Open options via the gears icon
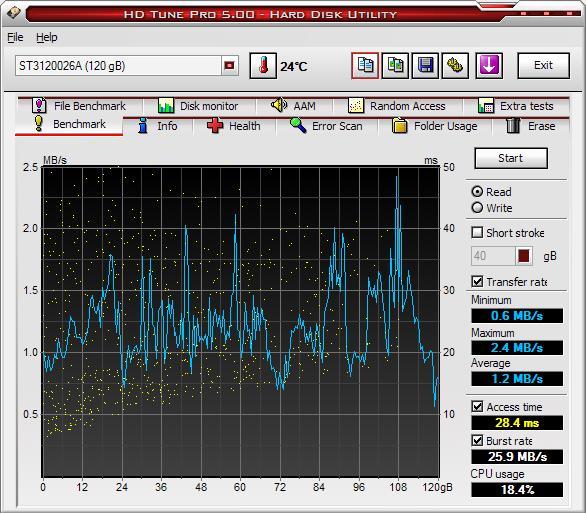Screen dimensions: 586x514 coord(455,66)
